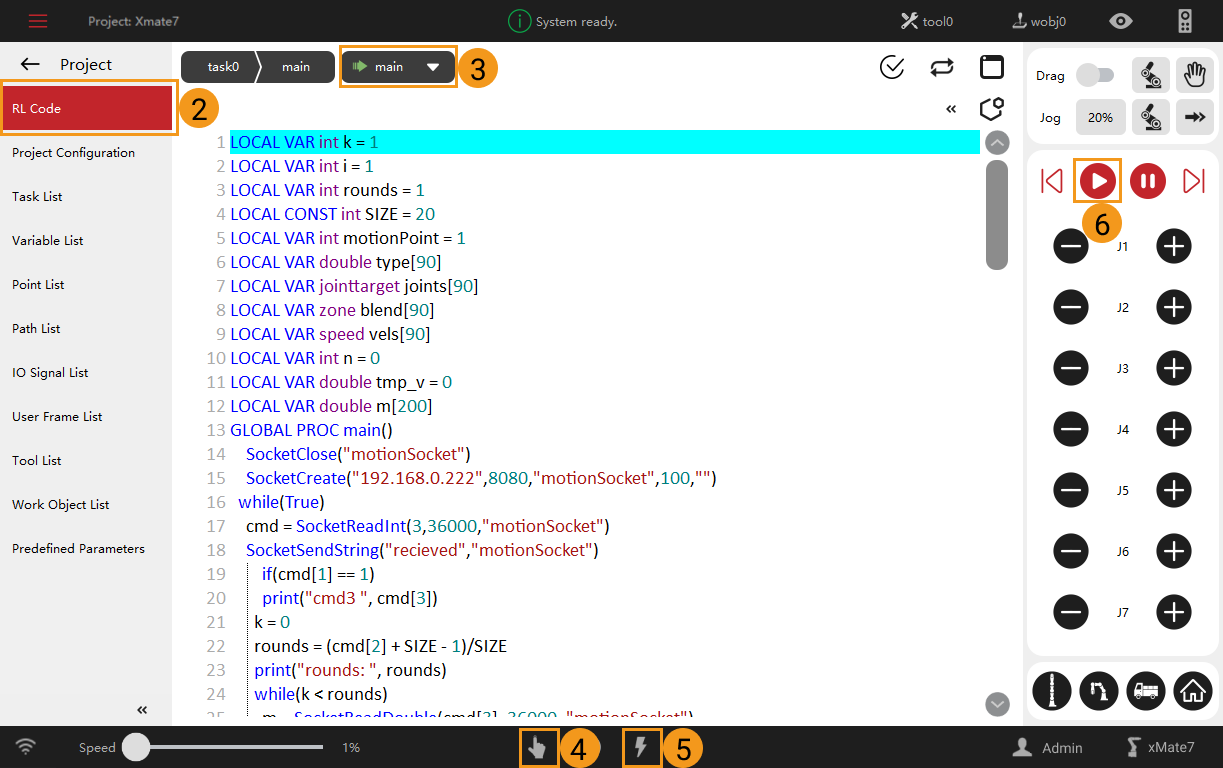
Task: Click the transport pose truck icon
Action: pos(1145,690)
